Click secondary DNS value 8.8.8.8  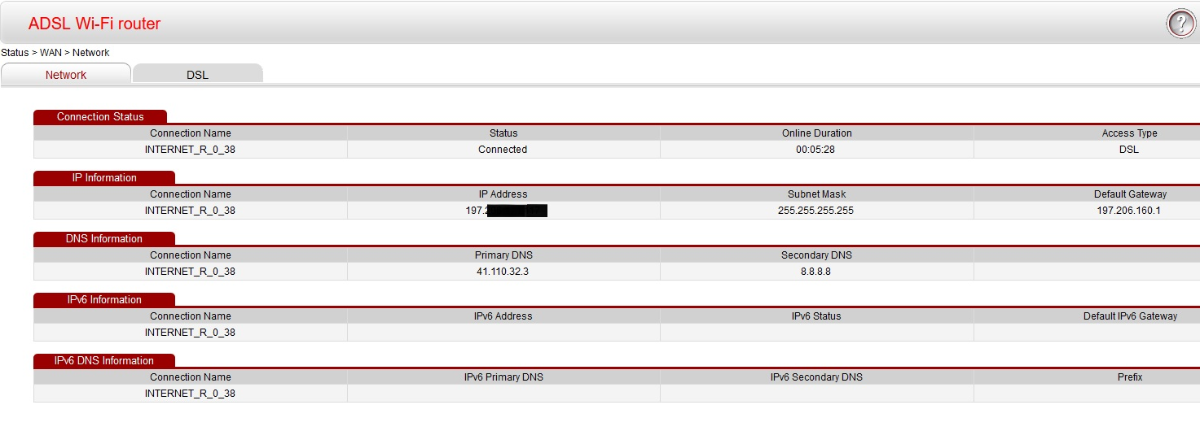(x=816, y=272)
